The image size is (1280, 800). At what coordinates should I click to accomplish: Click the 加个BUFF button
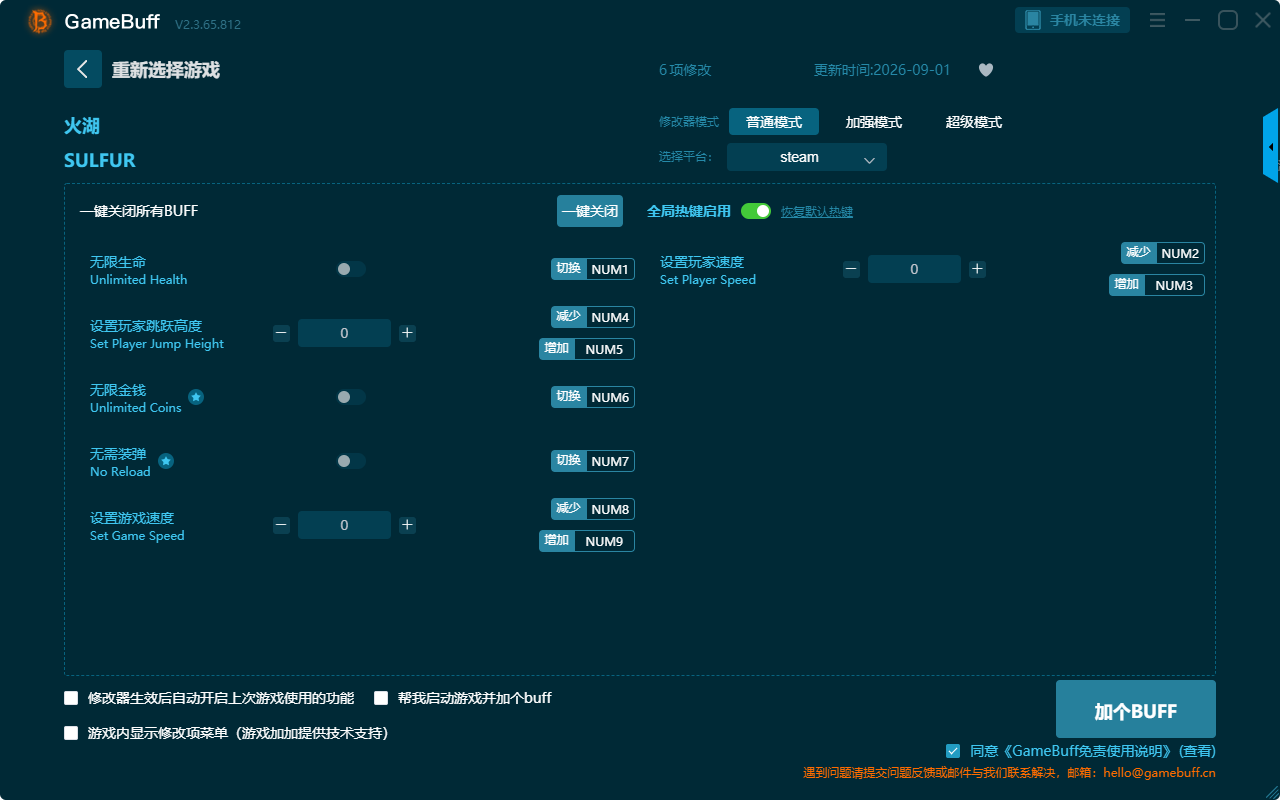tap(1136, 709)
